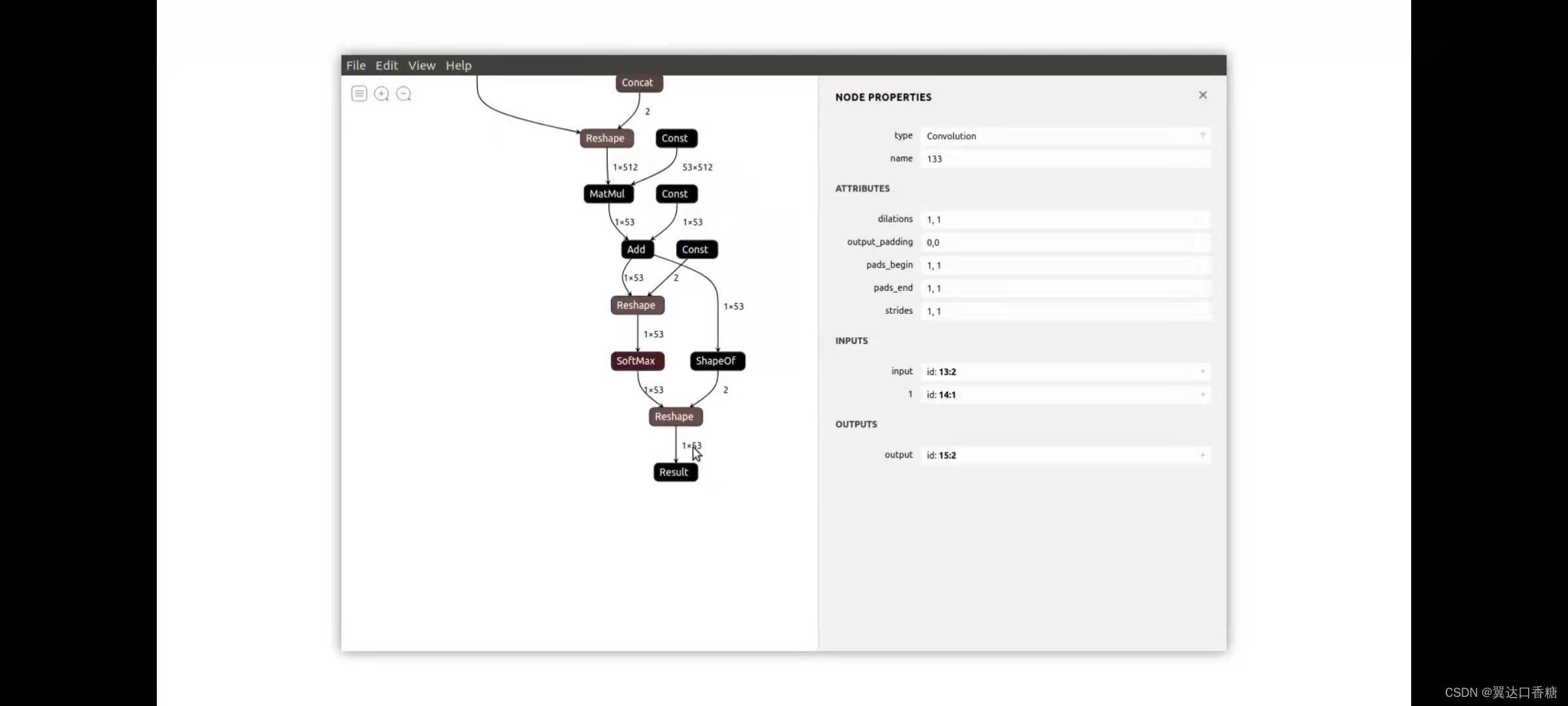Click the input id 13:2 field

pos(1065,371)
